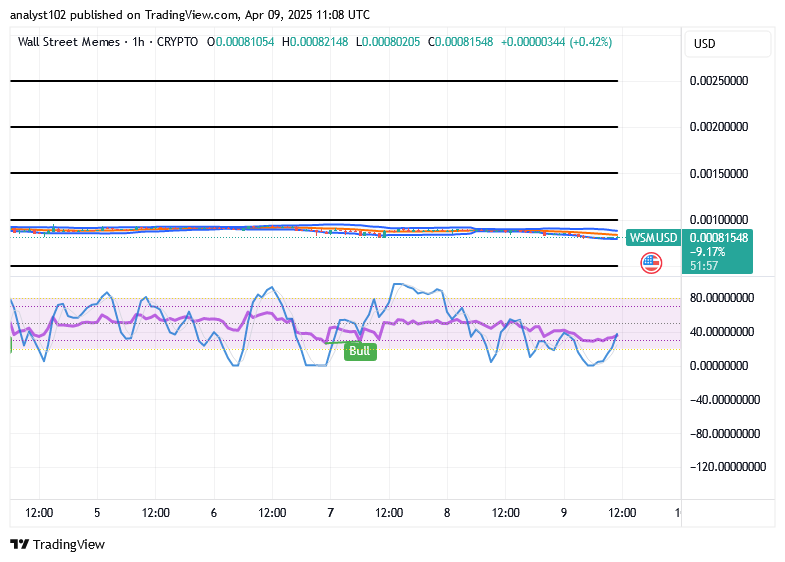Open the USD currency selector

[726, 44]
